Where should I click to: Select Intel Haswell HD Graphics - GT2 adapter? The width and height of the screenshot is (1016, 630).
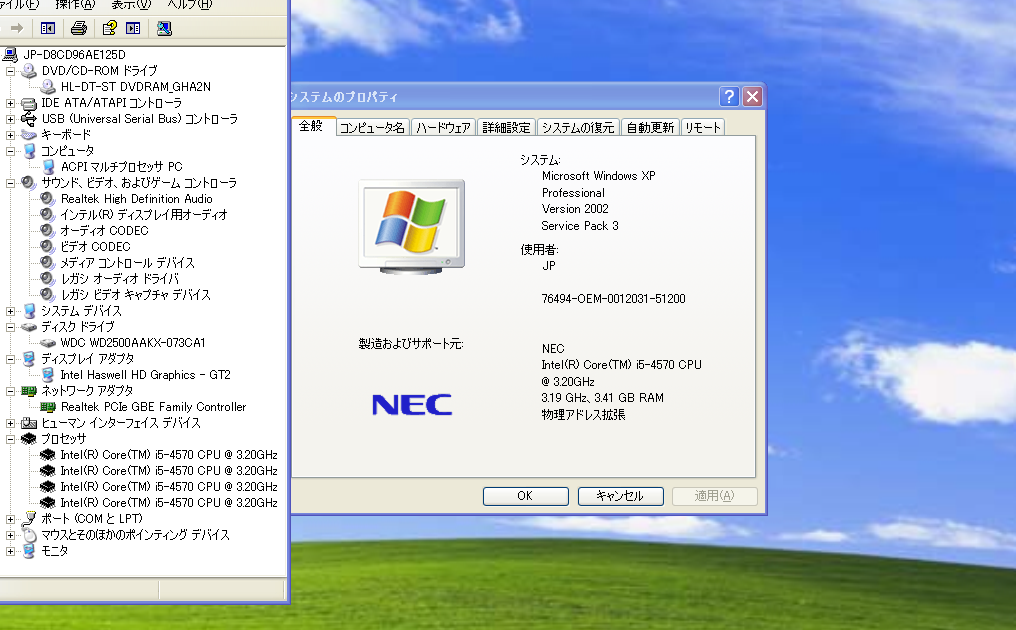coord(145,375)
